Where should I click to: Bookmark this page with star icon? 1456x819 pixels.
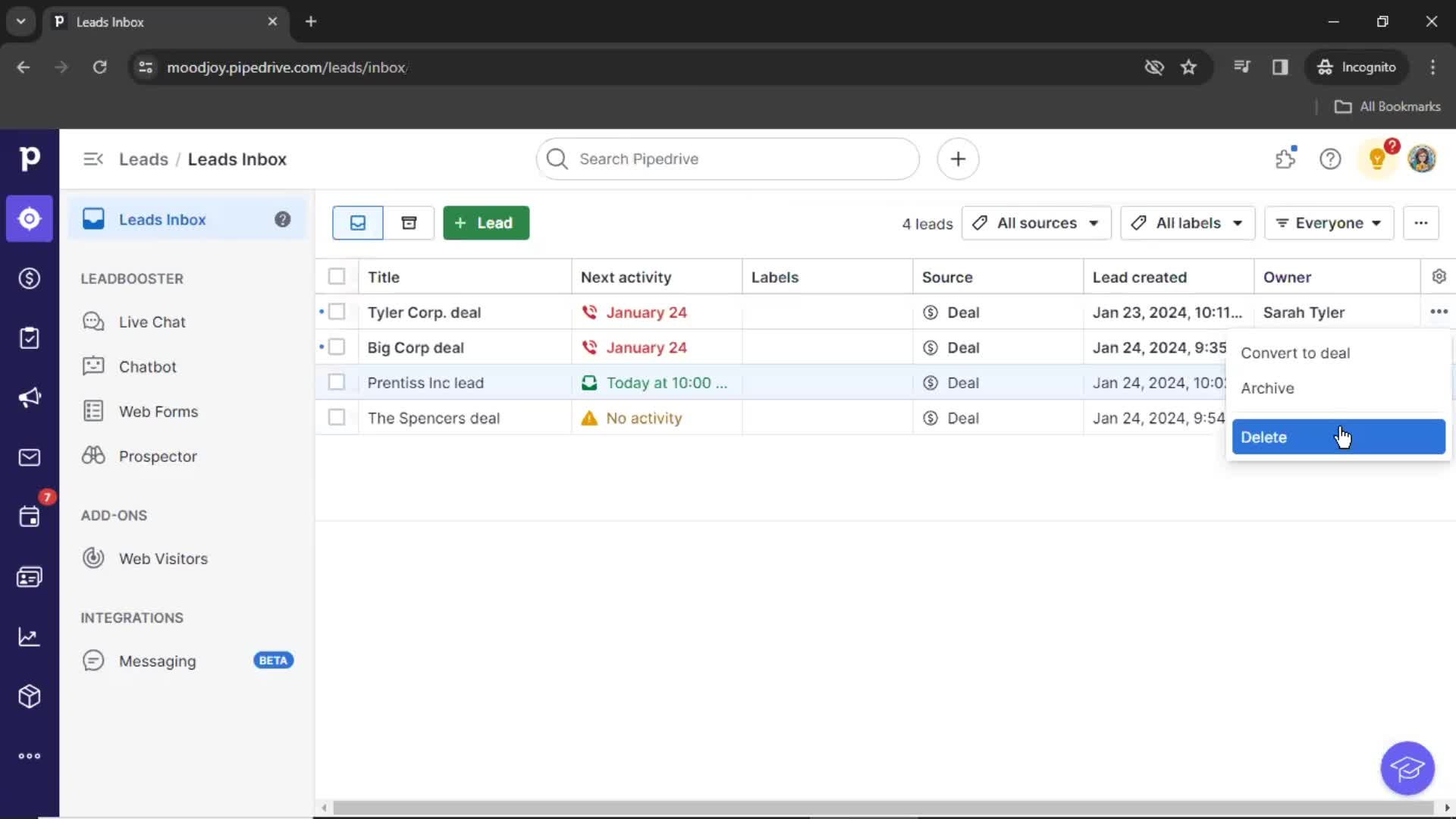click(1188, 67)
